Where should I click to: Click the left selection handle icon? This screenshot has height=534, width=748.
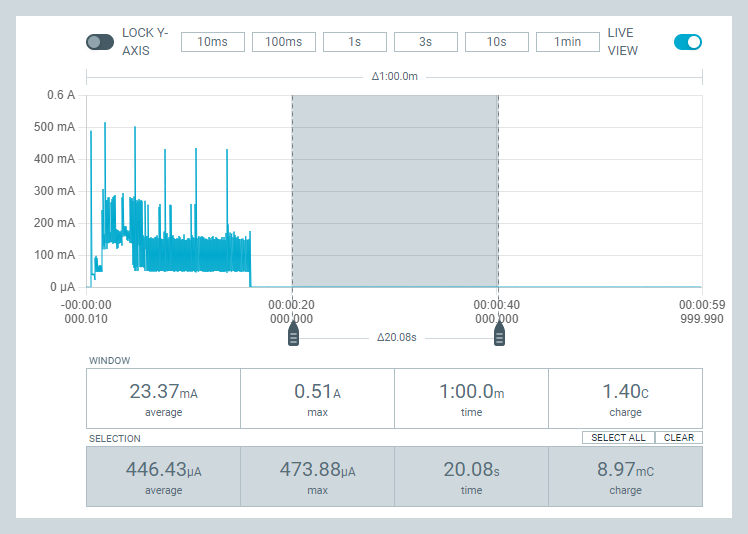(x=293, y=334)
